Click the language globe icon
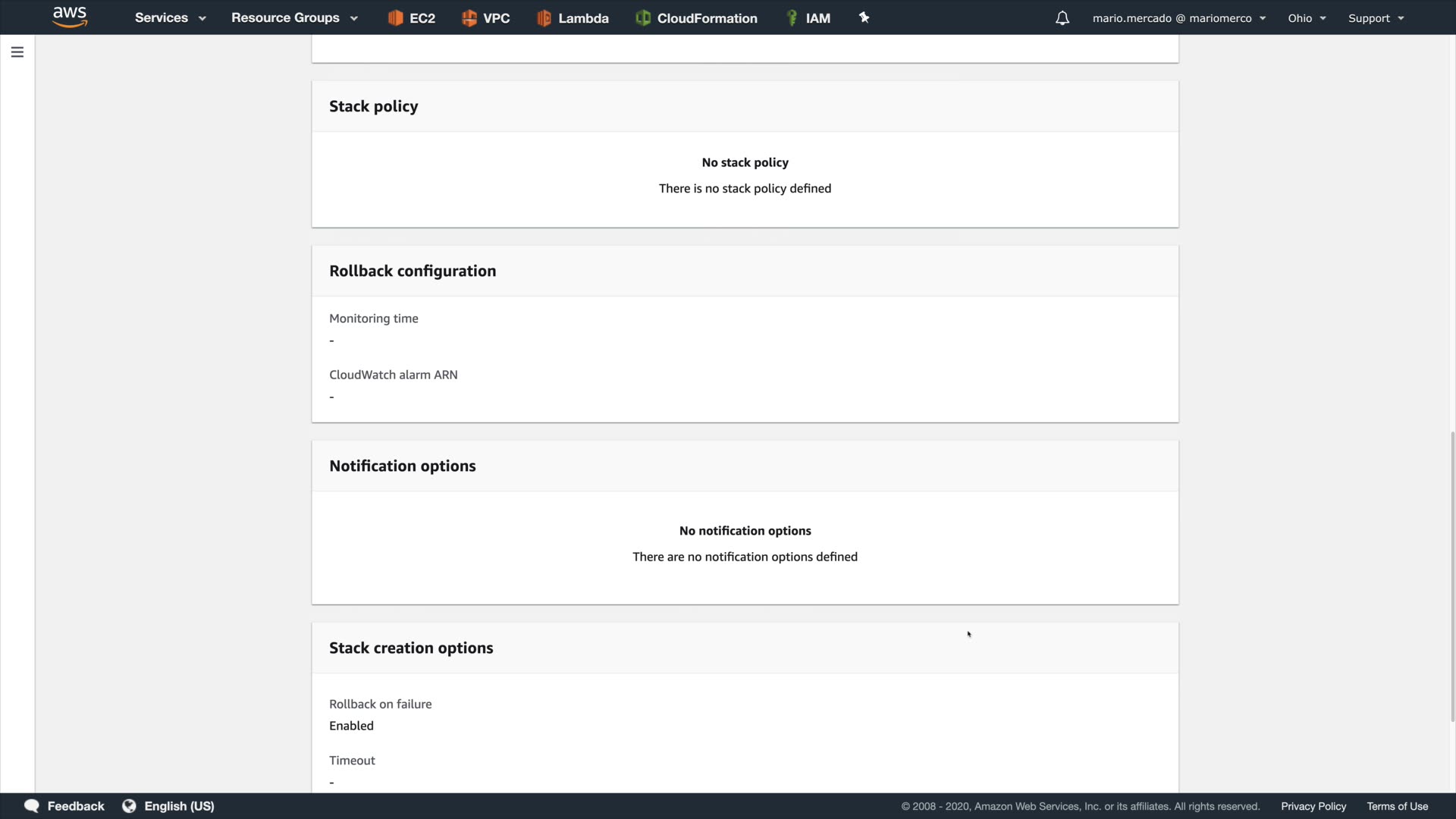This screenshot has height=819, width=1456. click(129, 806)
